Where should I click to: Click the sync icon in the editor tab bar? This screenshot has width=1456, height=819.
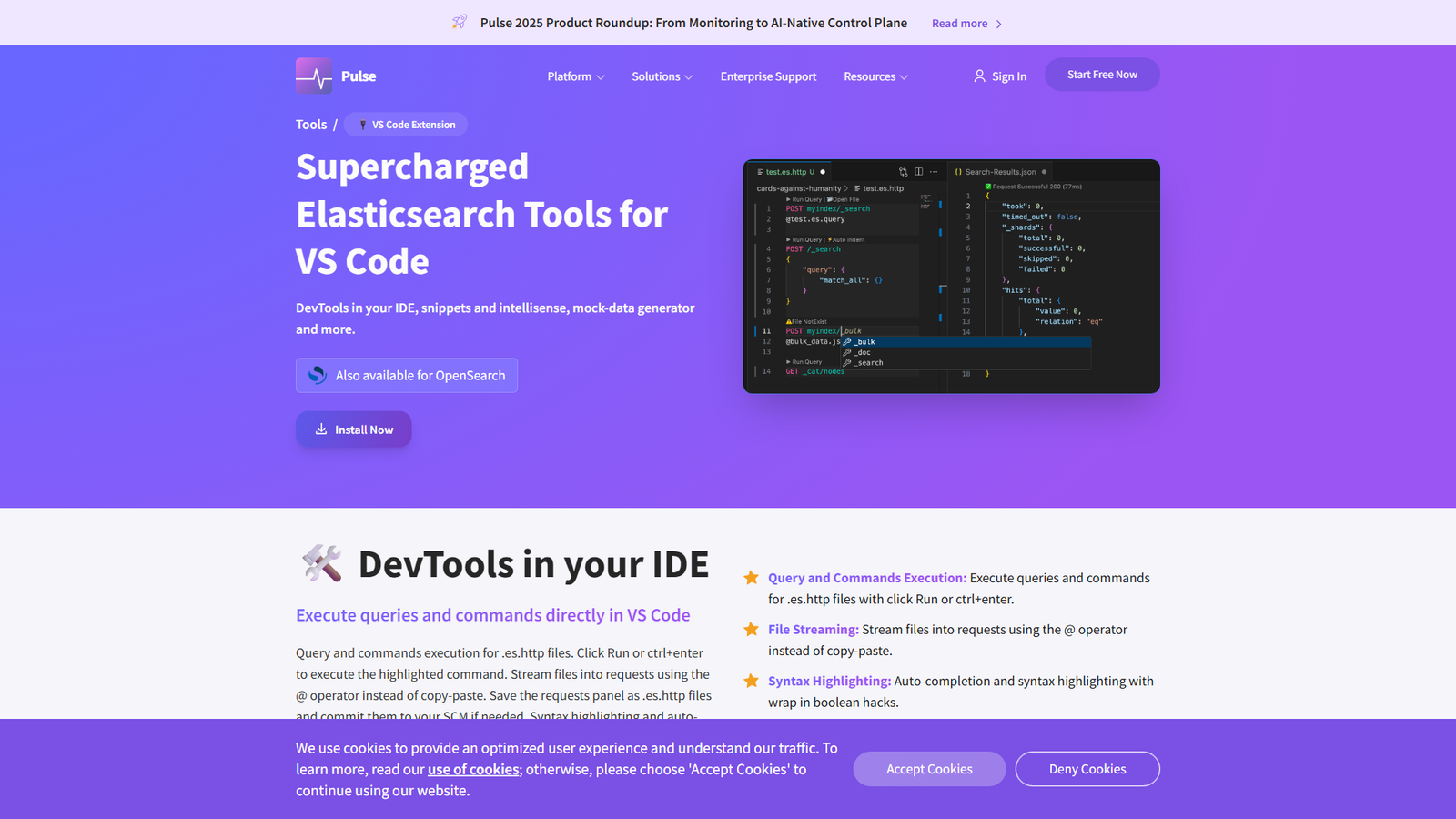pos(904,171)
